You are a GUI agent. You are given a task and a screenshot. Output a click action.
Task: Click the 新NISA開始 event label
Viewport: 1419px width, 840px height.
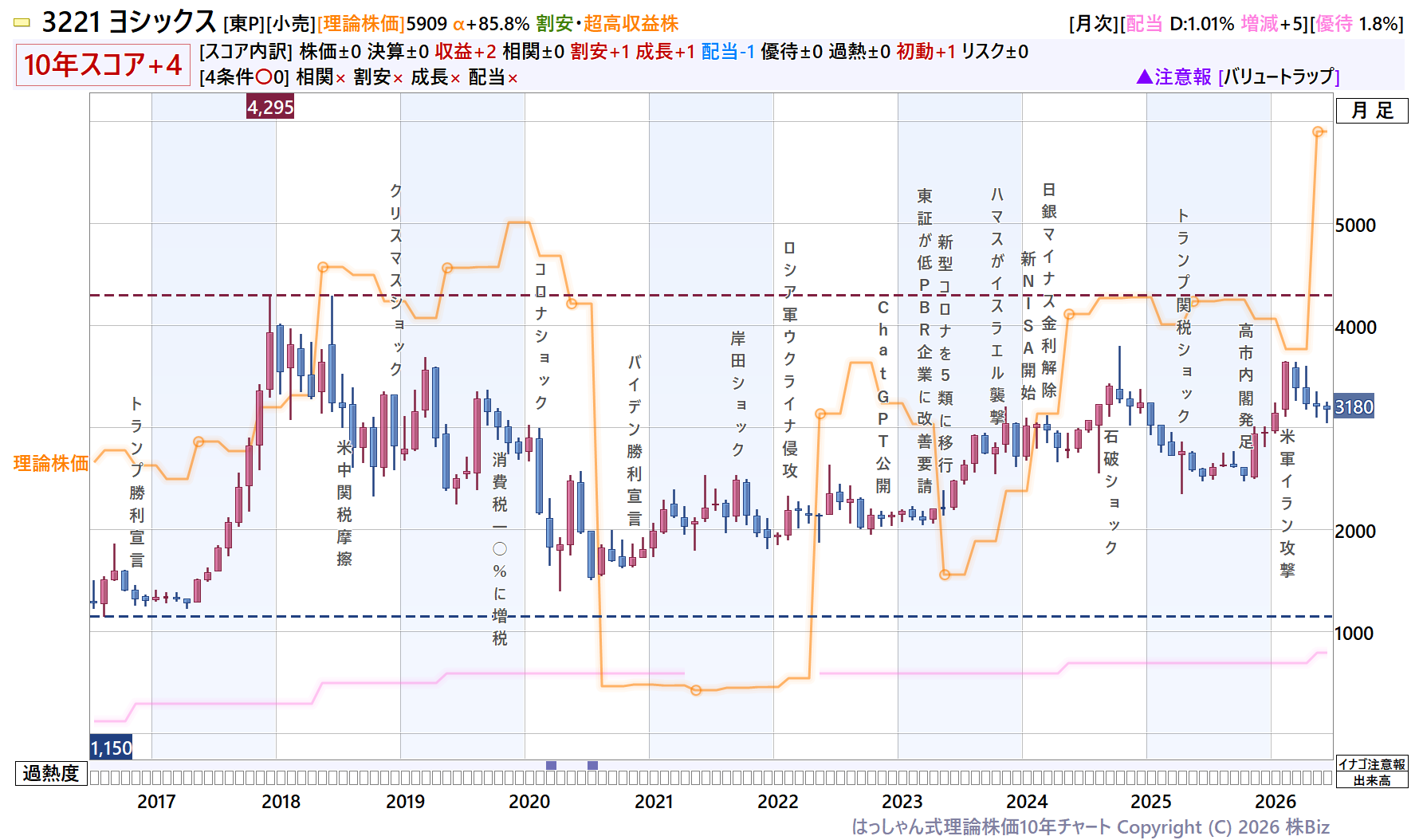coord(1028,325)
